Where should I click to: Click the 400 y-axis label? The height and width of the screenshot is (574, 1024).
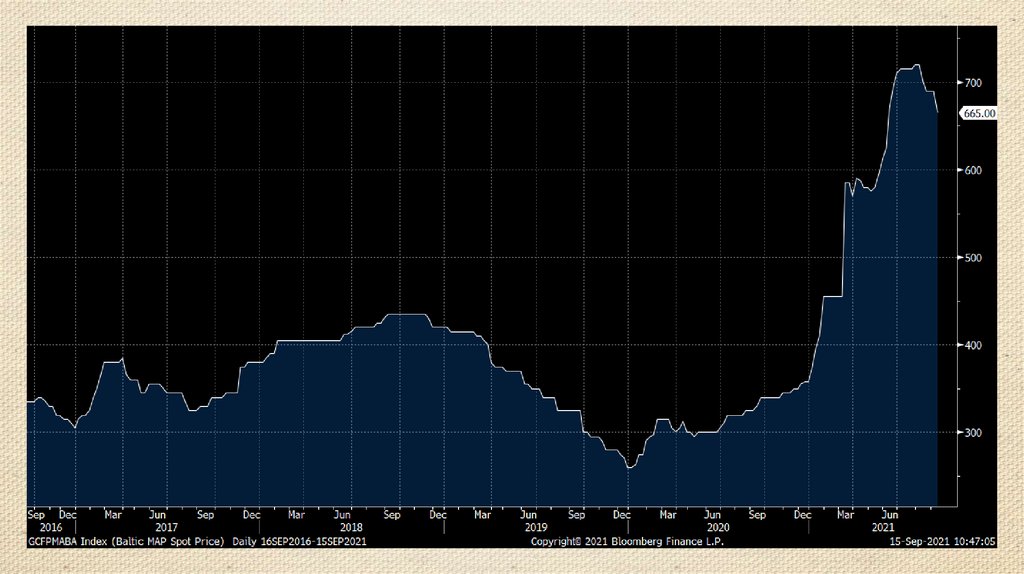coord(973,345)
